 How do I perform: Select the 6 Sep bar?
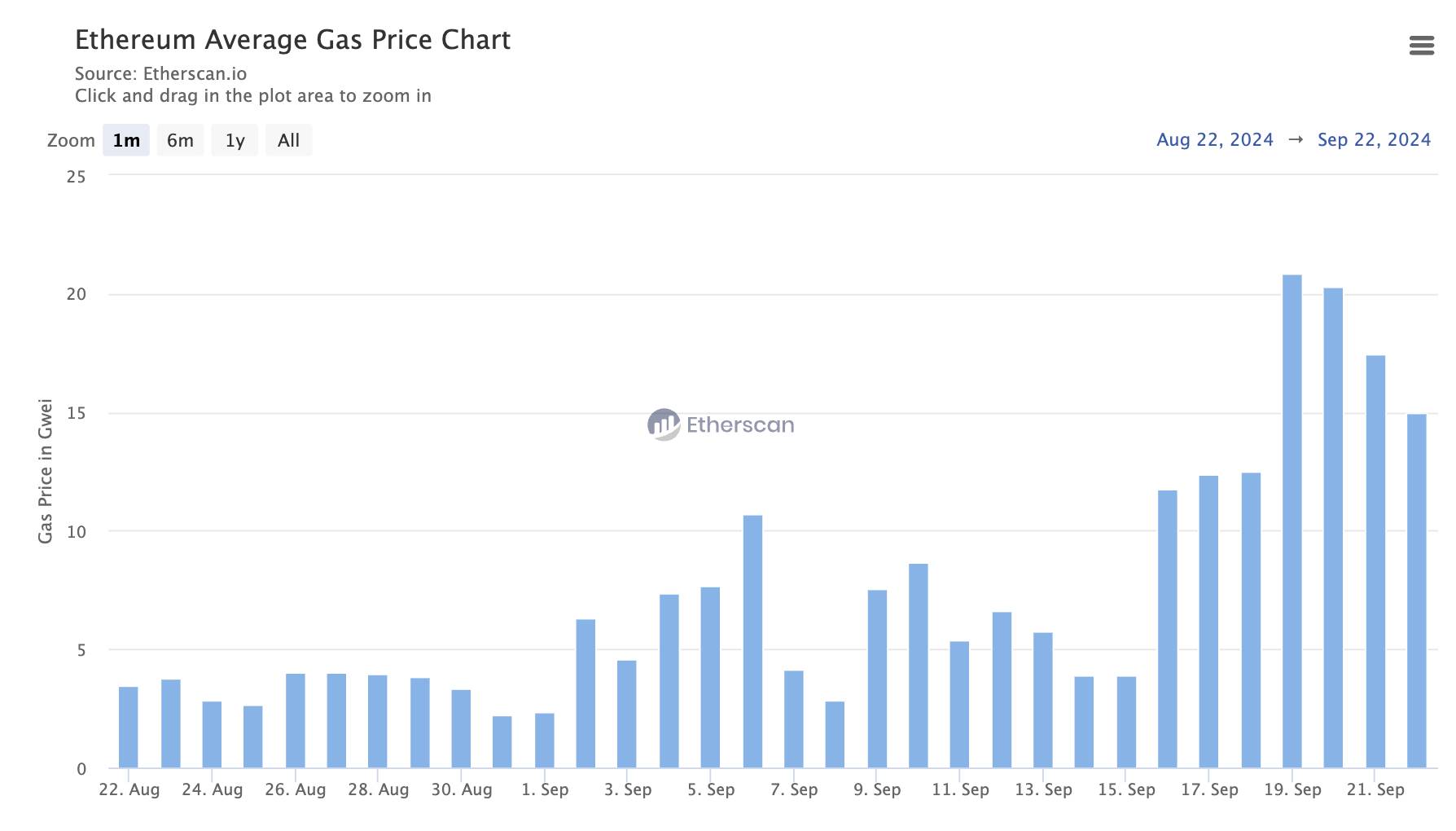coord(752,642)
